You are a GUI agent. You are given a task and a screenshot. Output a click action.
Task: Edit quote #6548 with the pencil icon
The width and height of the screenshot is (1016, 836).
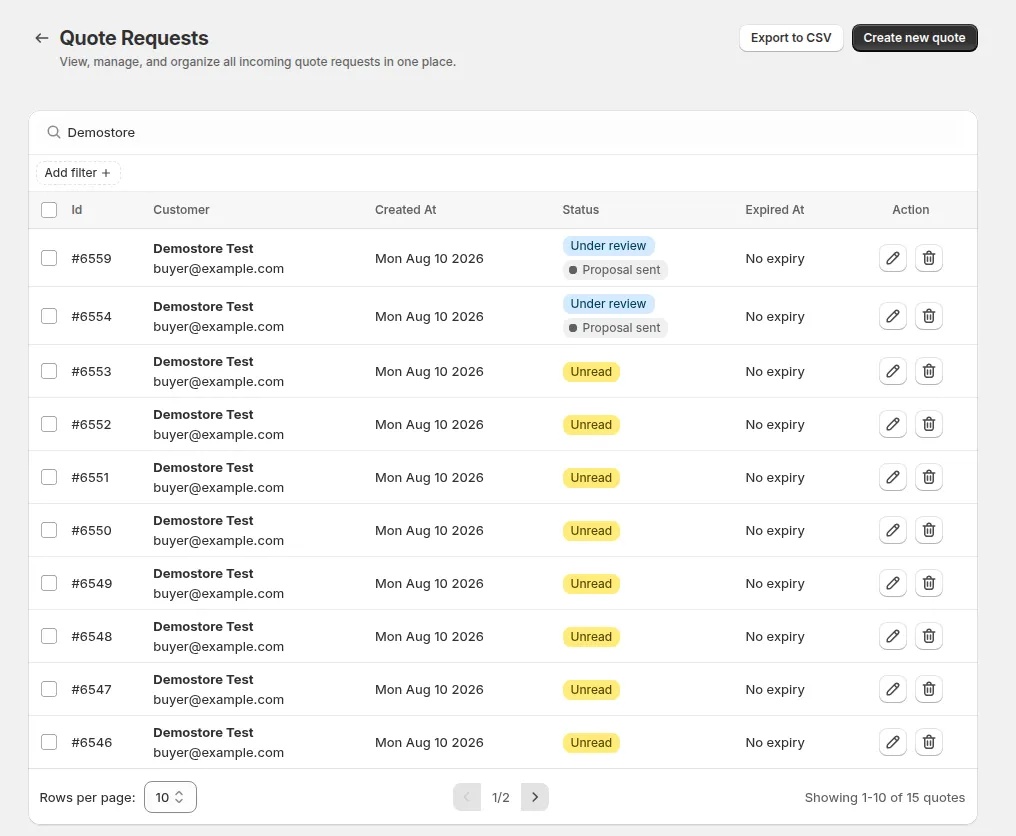(892, 636)
